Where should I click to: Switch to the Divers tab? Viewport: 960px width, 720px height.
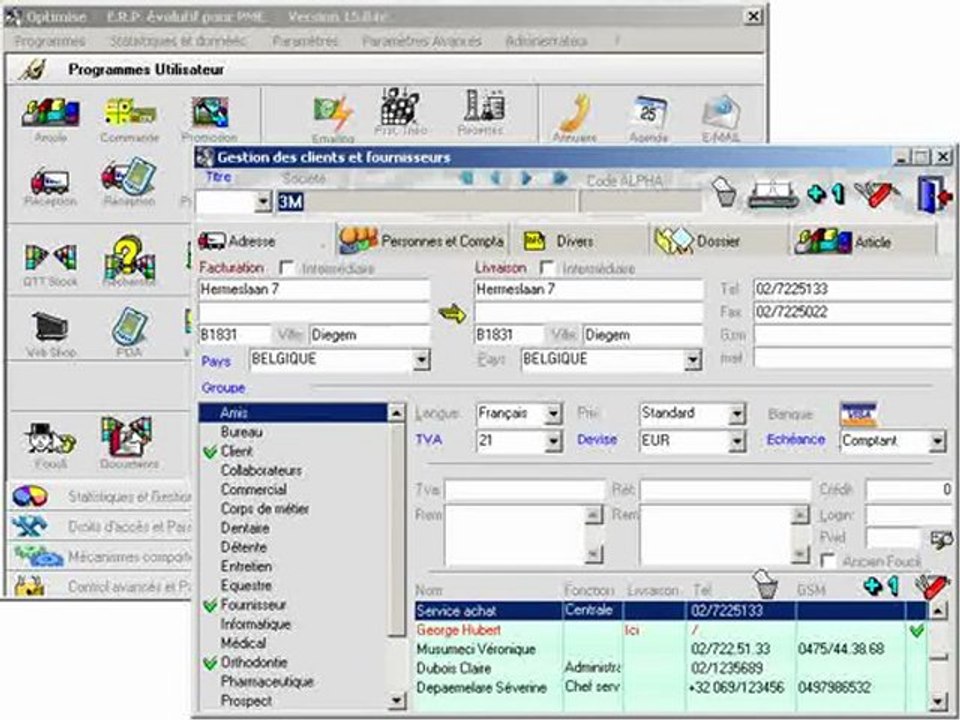click(580, 241)
